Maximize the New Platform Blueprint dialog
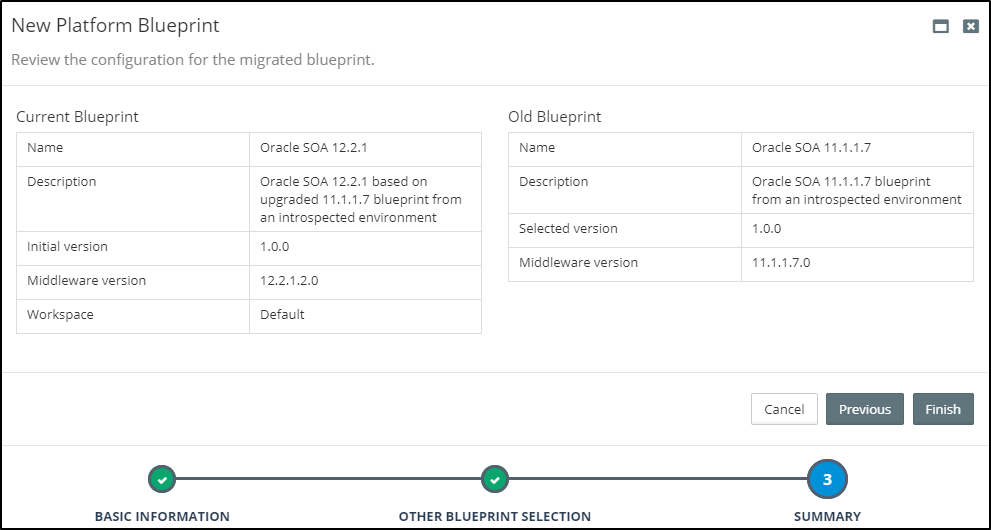991x530 pixels. pos(940,27)
